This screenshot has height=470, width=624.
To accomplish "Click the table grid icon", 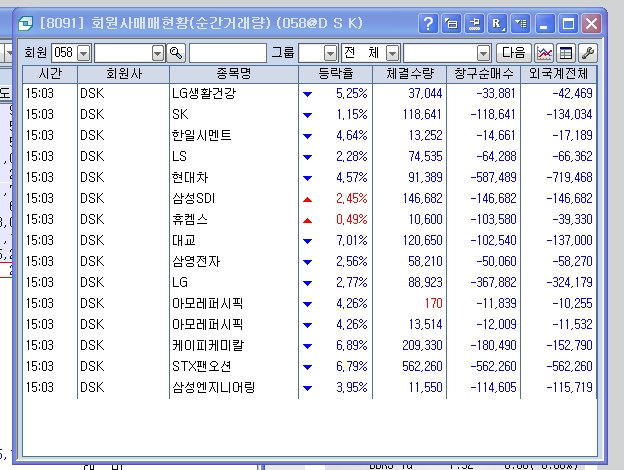I will (566, 52).
